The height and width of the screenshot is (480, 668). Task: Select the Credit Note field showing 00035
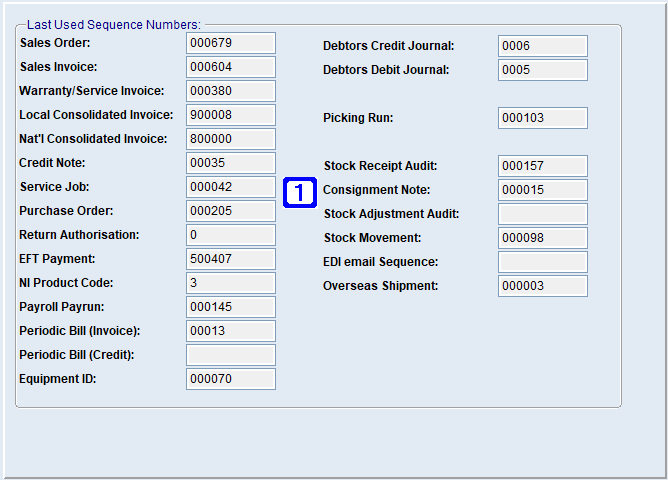pos(231,163)
